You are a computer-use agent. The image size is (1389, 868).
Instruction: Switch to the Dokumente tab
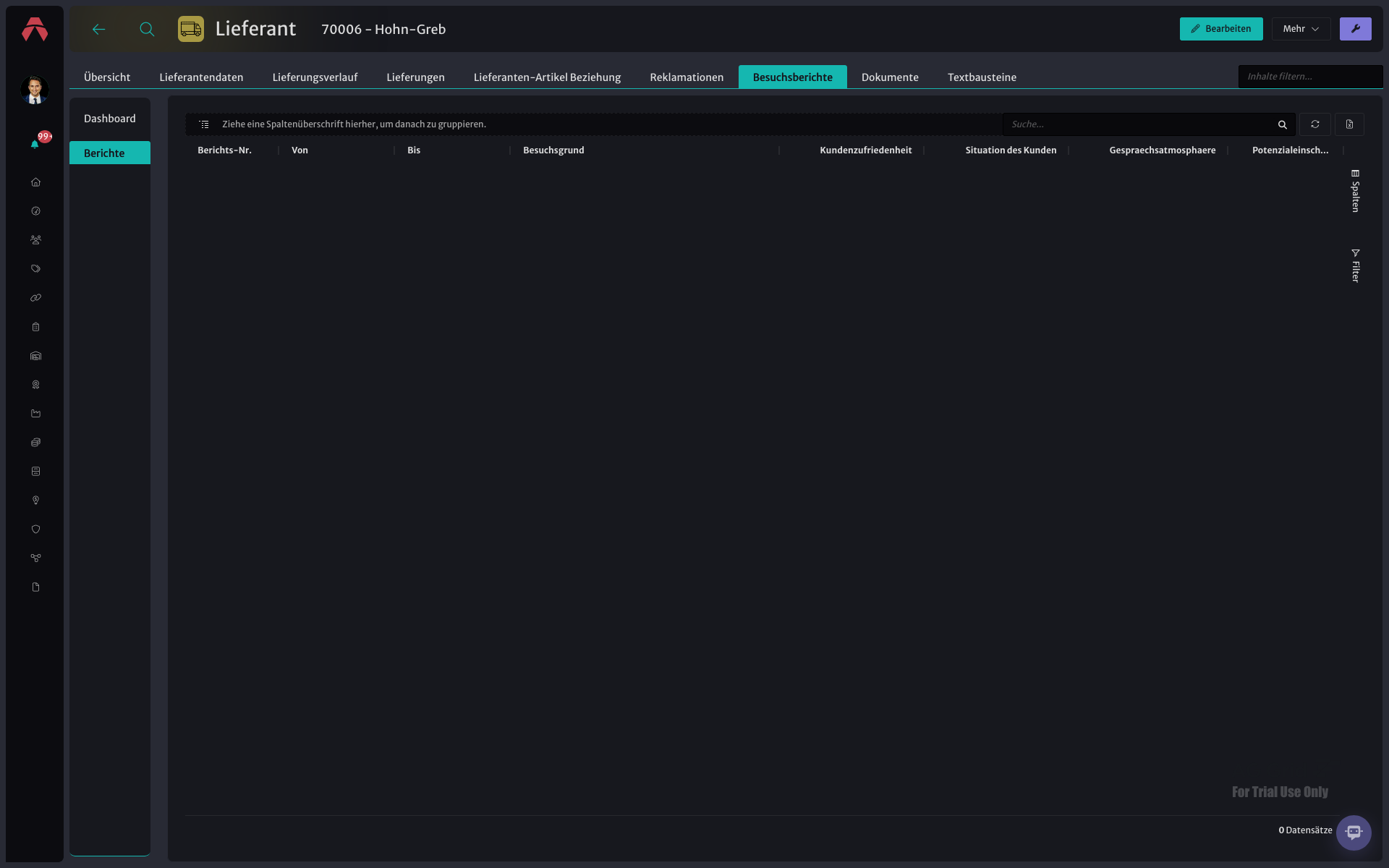(x=890, y=77)
